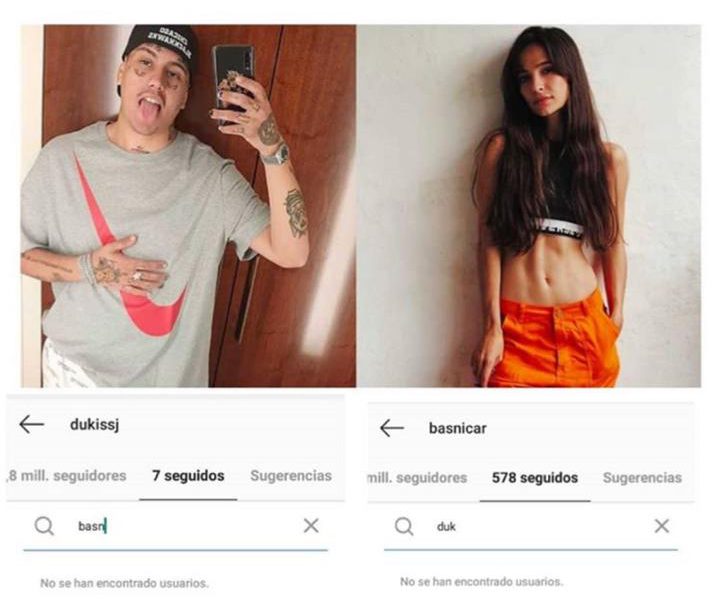720x614 pixels.
Task: Focus the search field containing 'basn'
Action: click(175, 526)
